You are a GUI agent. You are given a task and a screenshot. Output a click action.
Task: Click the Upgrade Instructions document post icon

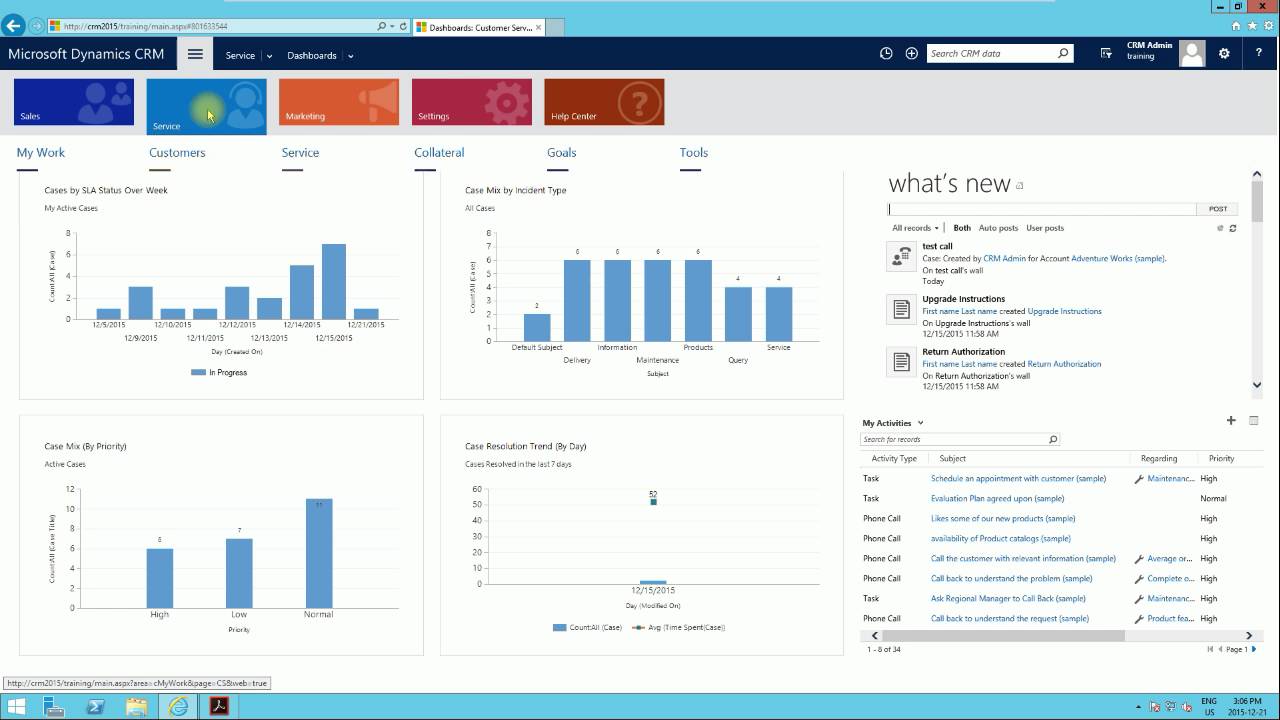pos(901,309)
